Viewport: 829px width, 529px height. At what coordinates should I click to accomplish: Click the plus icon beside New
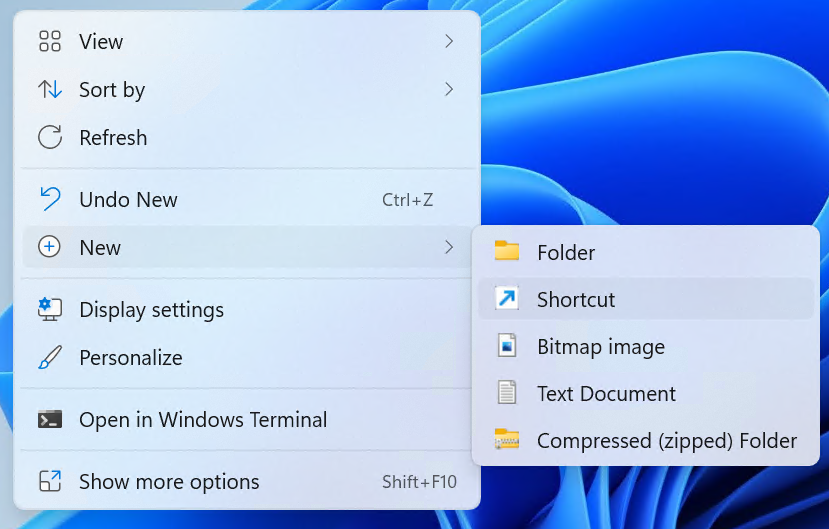(49, 247)
